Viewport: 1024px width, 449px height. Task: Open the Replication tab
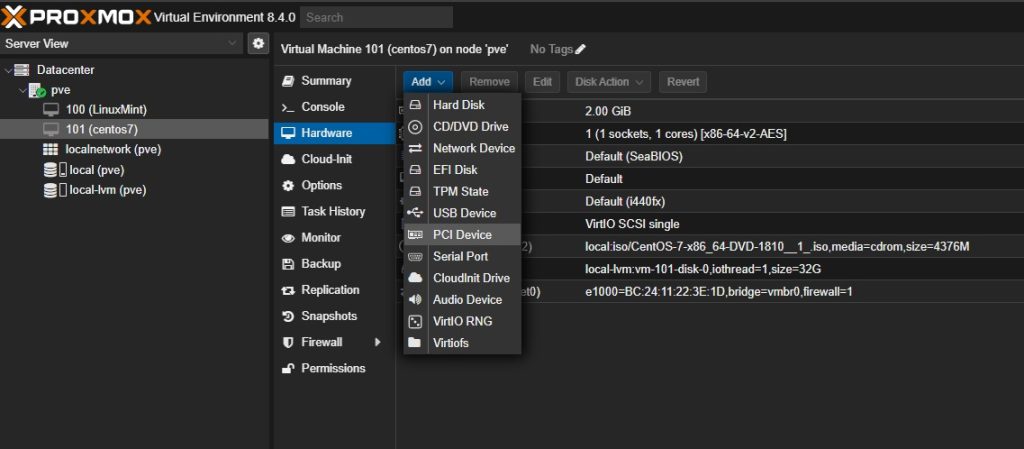click(334, 290)
